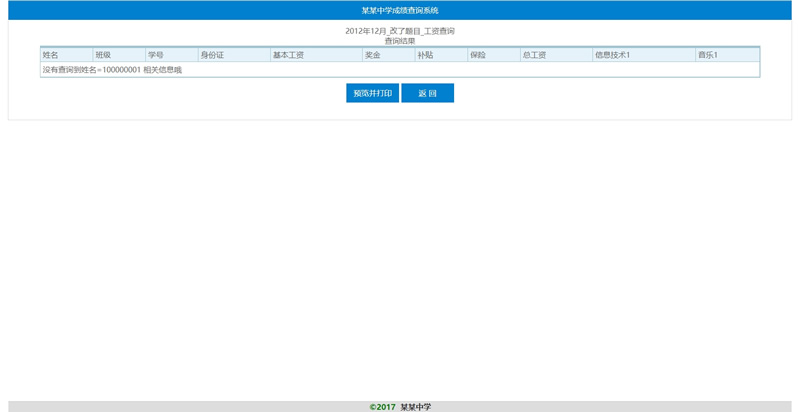Select the 姓名 column header
The height and width of the screenshot is (412, 800).
pos(67,55)
